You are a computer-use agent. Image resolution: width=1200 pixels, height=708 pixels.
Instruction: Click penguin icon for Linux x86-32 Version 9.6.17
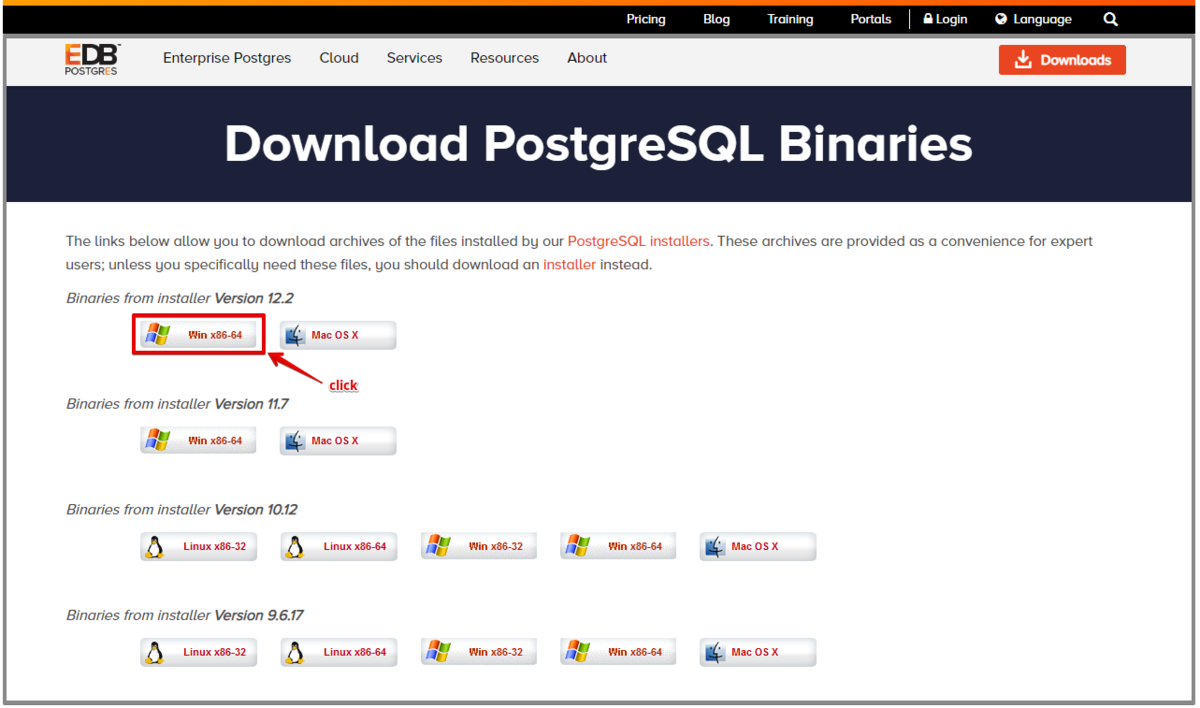pos(155,652)
